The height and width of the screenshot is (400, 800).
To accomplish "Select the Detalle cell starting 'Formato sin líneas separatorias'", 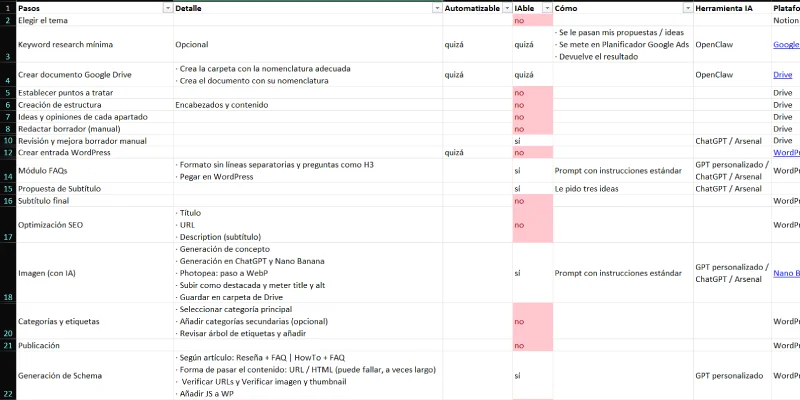I will pos(308,170).
